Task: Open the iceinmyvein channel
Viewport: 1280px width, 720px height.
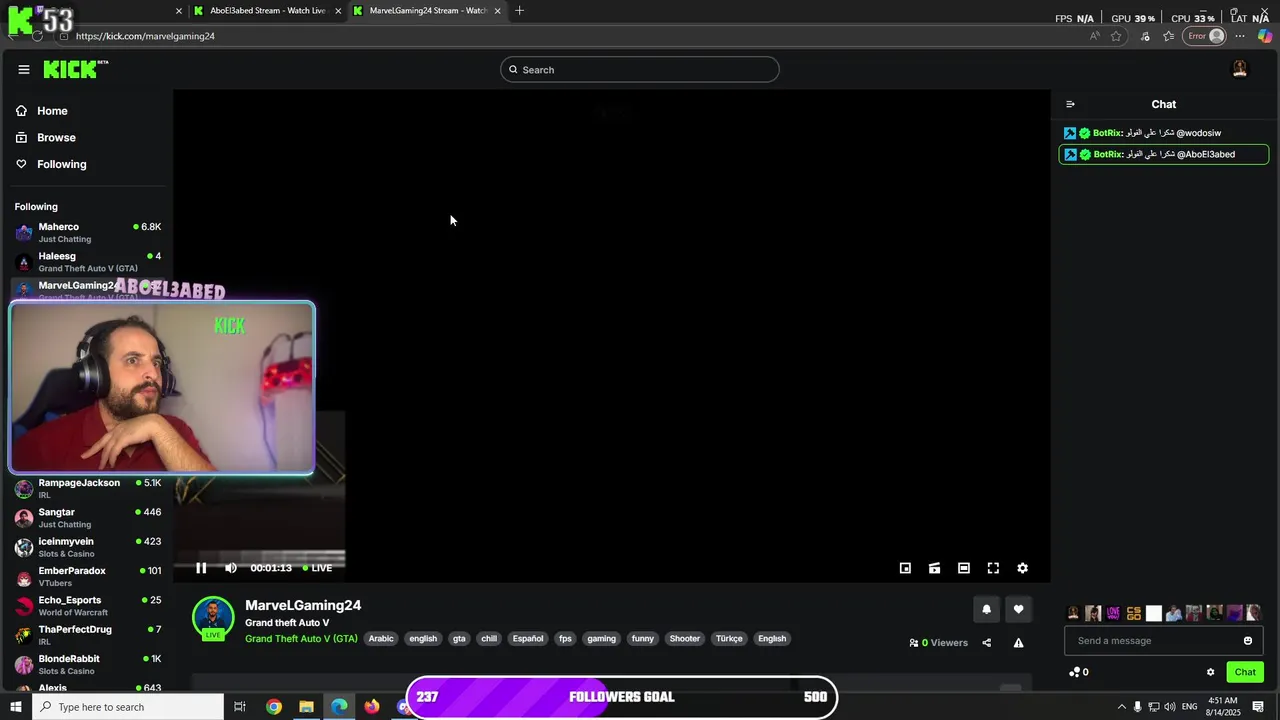Action: point(88,547)
